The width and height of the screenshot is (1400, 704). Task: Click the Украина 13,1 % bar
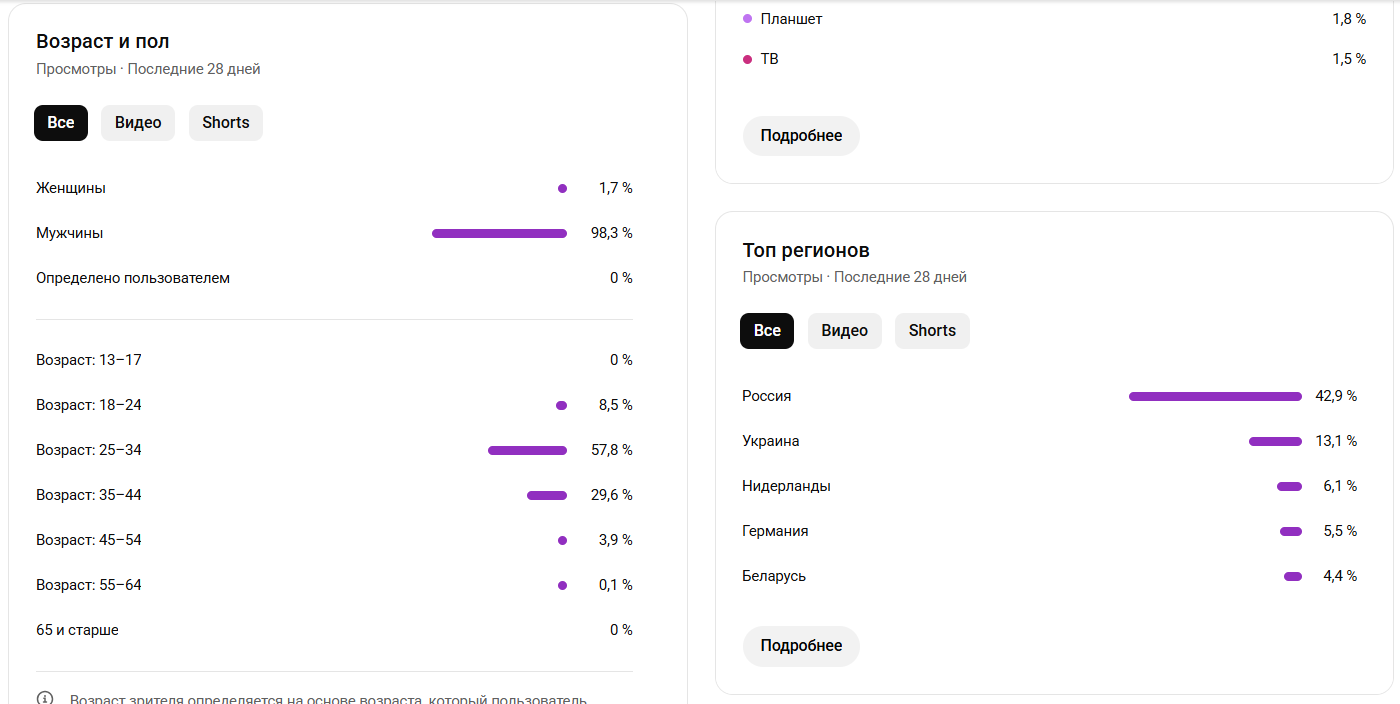[x=1275, y=441]
